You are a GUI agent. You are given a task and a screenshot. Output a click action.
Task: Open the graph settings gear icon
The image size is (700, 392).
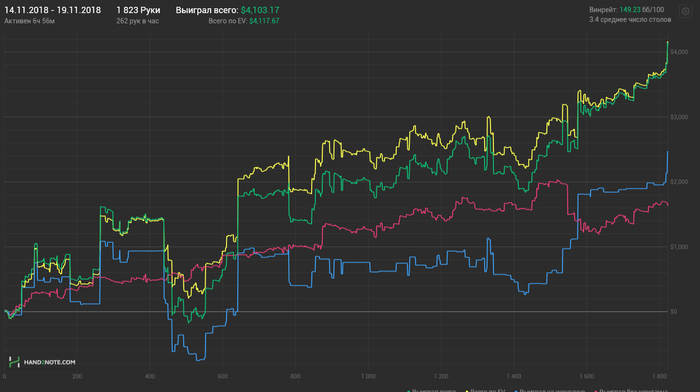(x=685, y=12)
